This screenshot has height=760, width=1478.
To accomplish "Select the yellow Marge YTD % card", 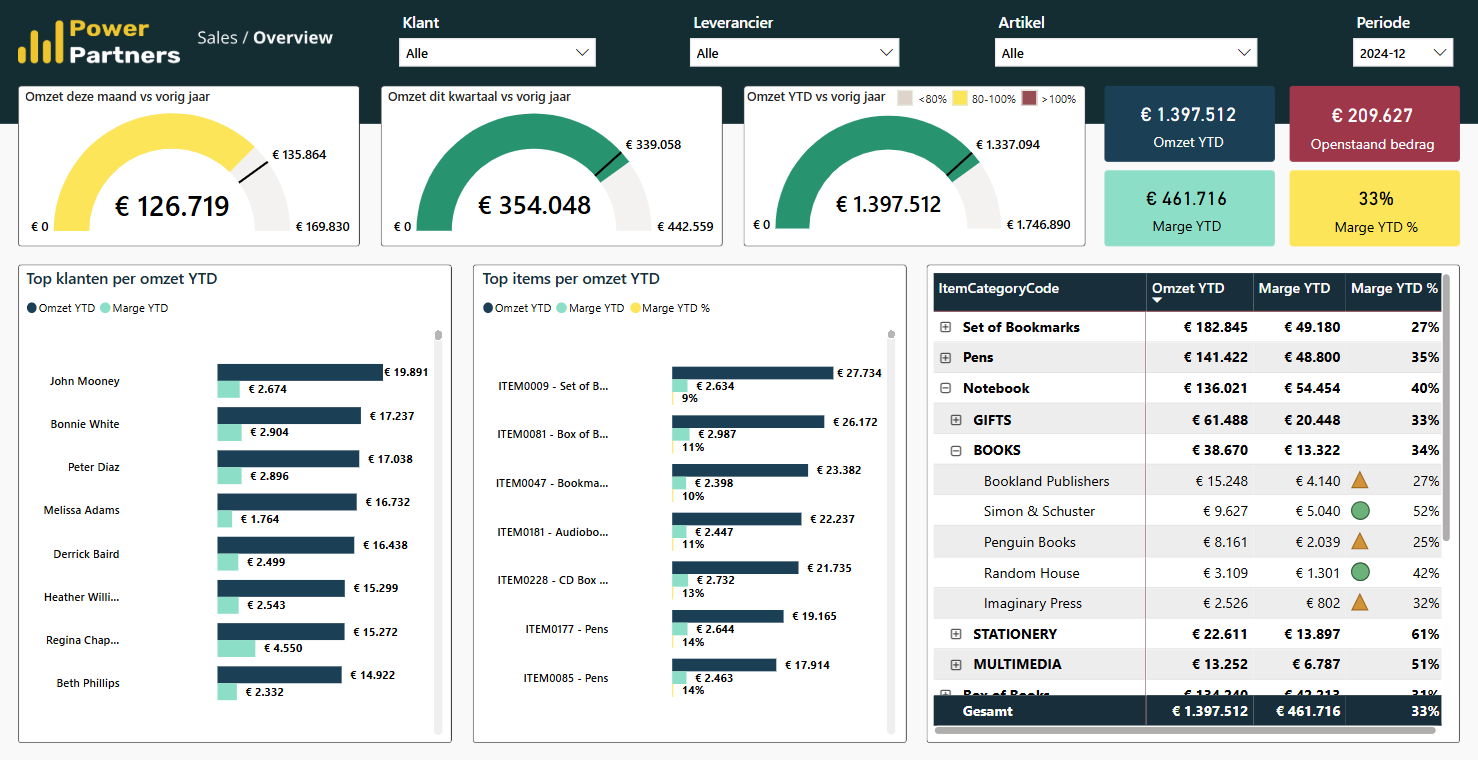I will (1374, 208).
